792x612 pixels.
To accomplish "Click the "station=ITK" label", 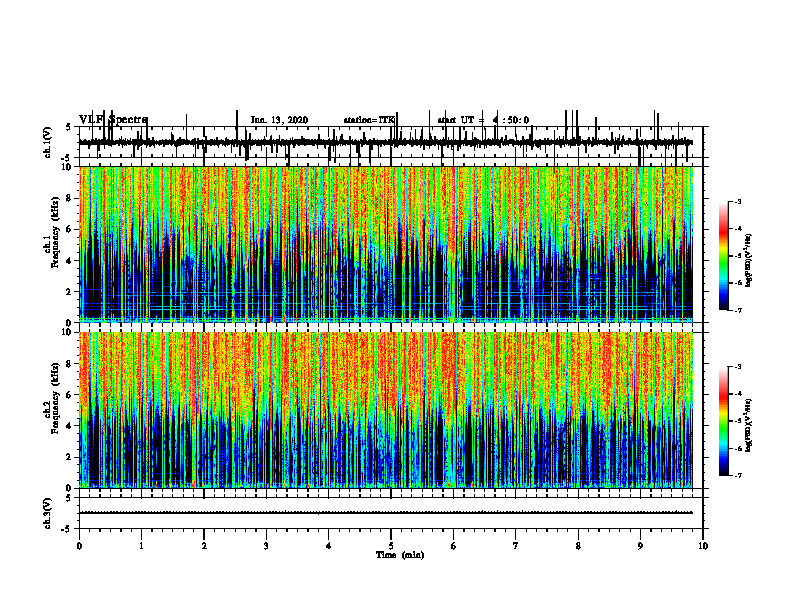I will point(369,120).
